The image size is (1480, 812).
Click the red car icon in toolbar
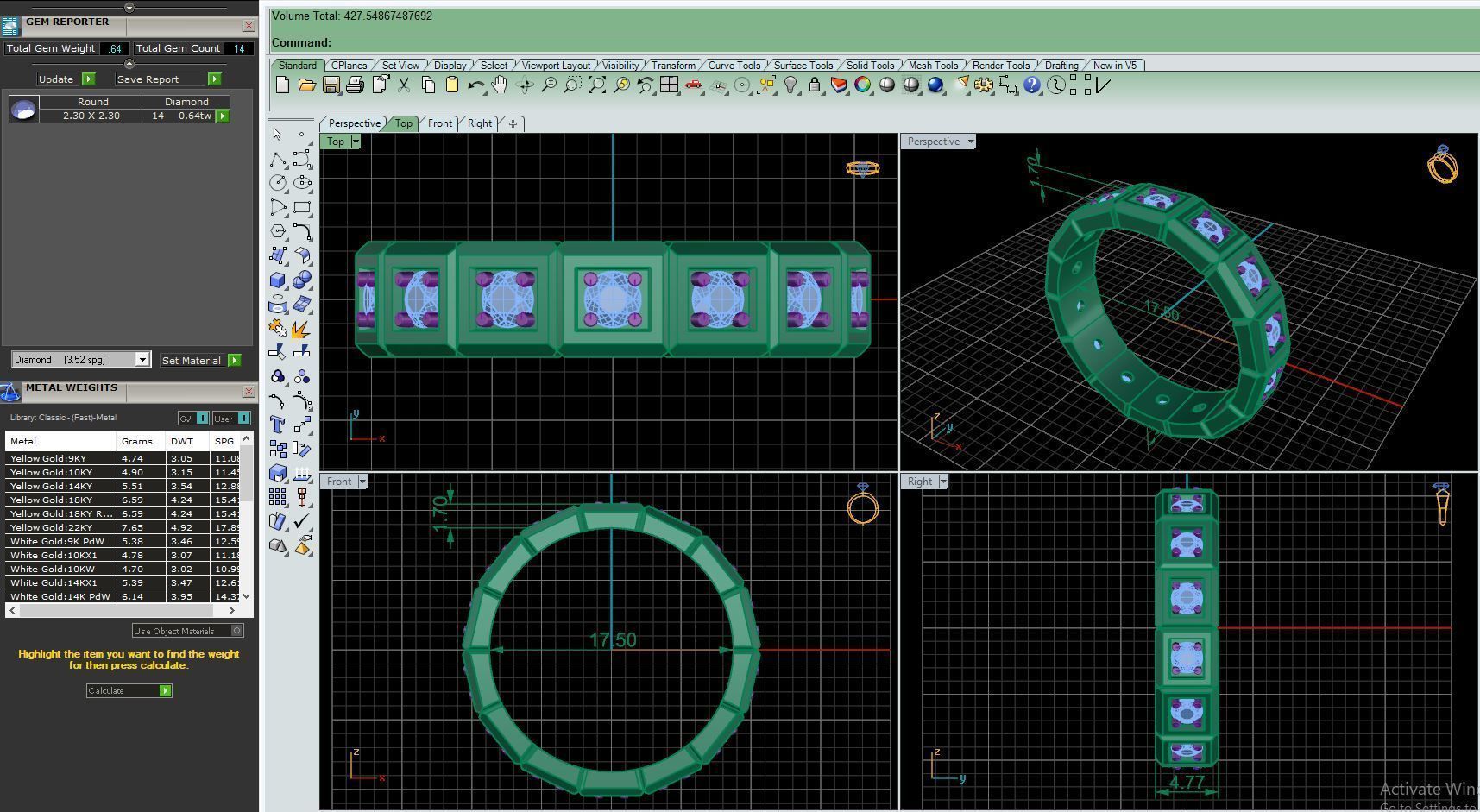coord(693,85)
